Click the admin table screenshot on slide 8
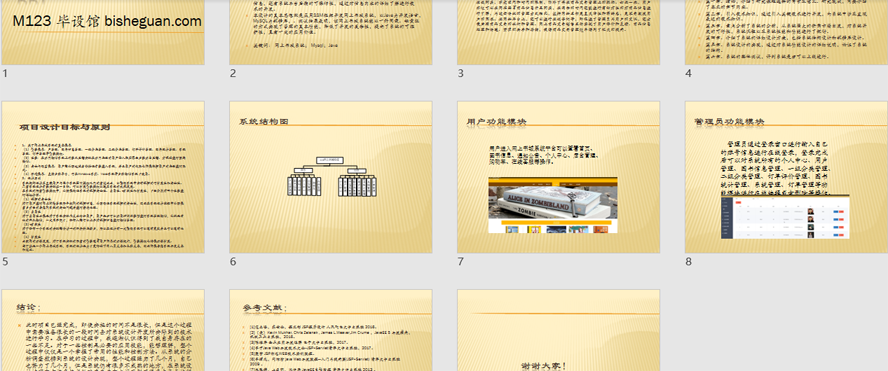 point(785,217)
